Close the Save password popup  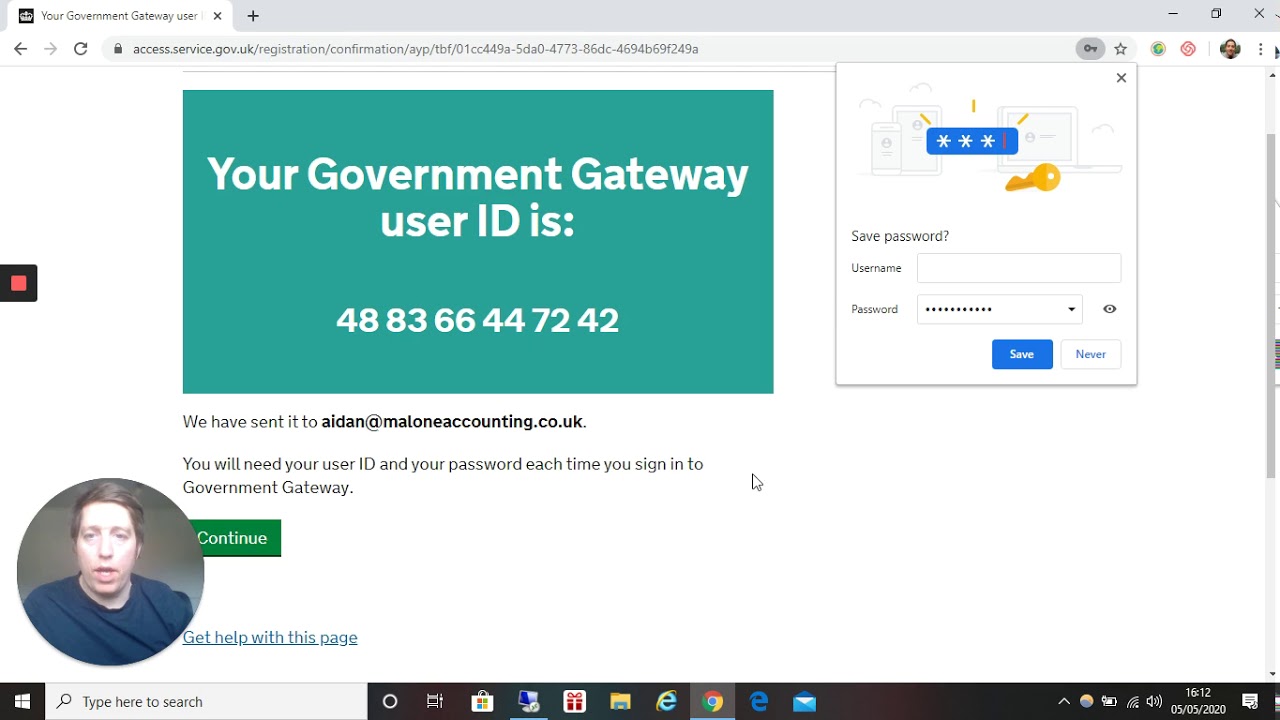coord(1121,78)
